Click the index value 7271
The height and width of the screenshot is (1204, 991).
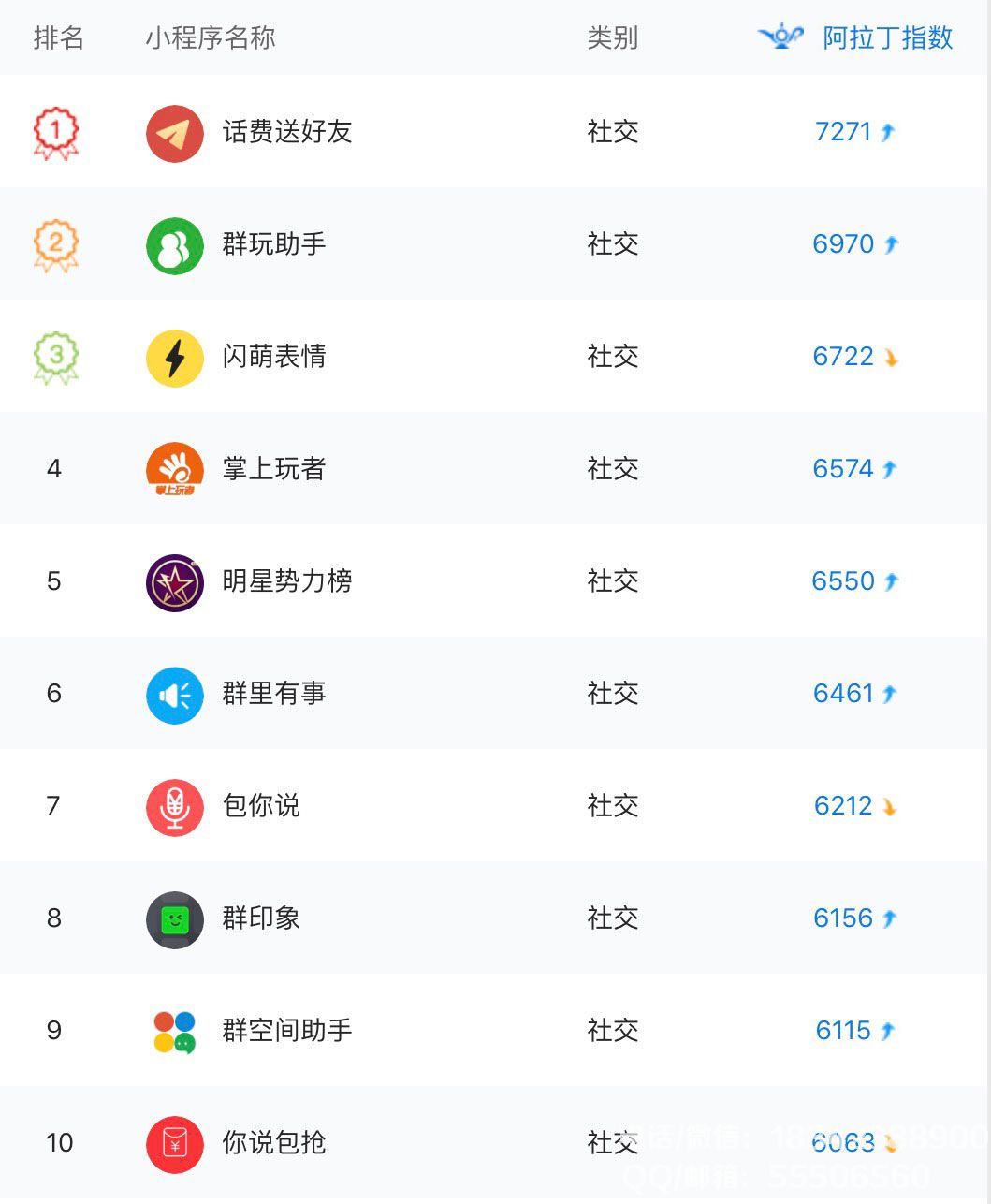point(843,131)
